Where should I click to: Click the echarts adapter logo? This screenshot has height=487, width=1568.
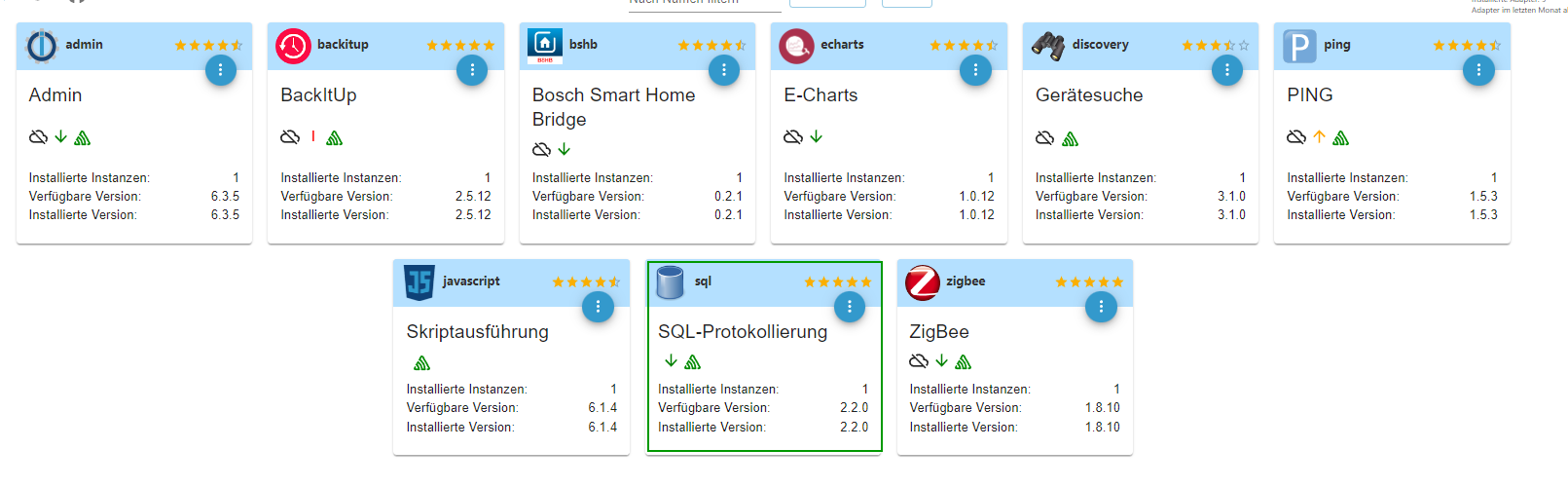[x=796, y=46]
